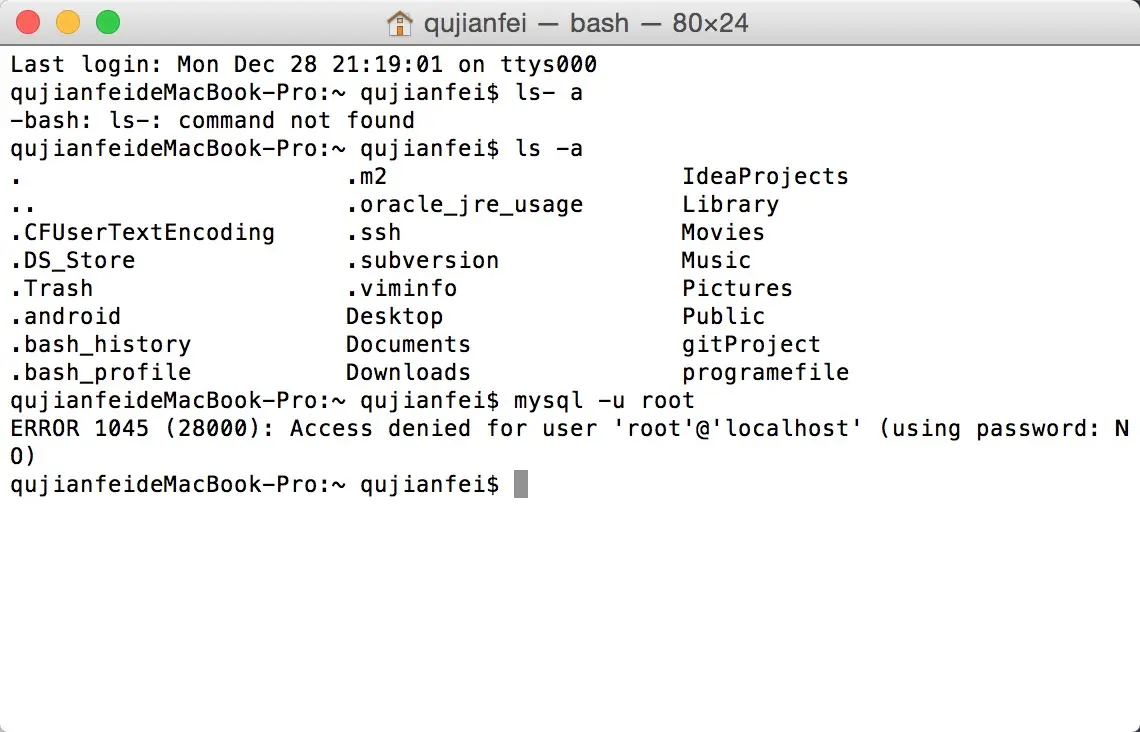
Task: Click the 'mysql -u root' command text
Action: click(x=604, y=401)
